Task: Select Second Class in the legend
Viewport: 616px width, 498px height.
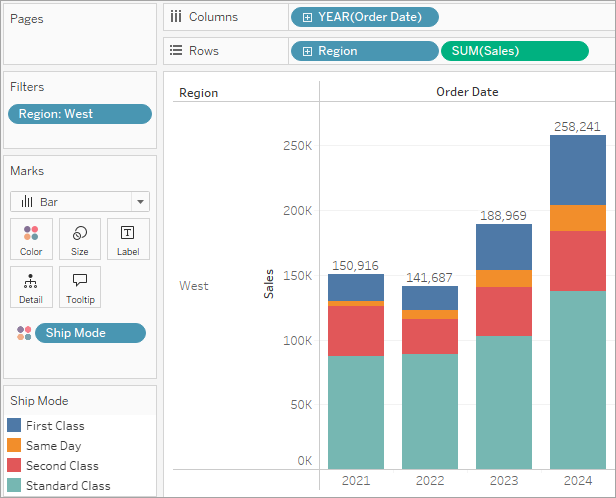Action: [62, 466]
